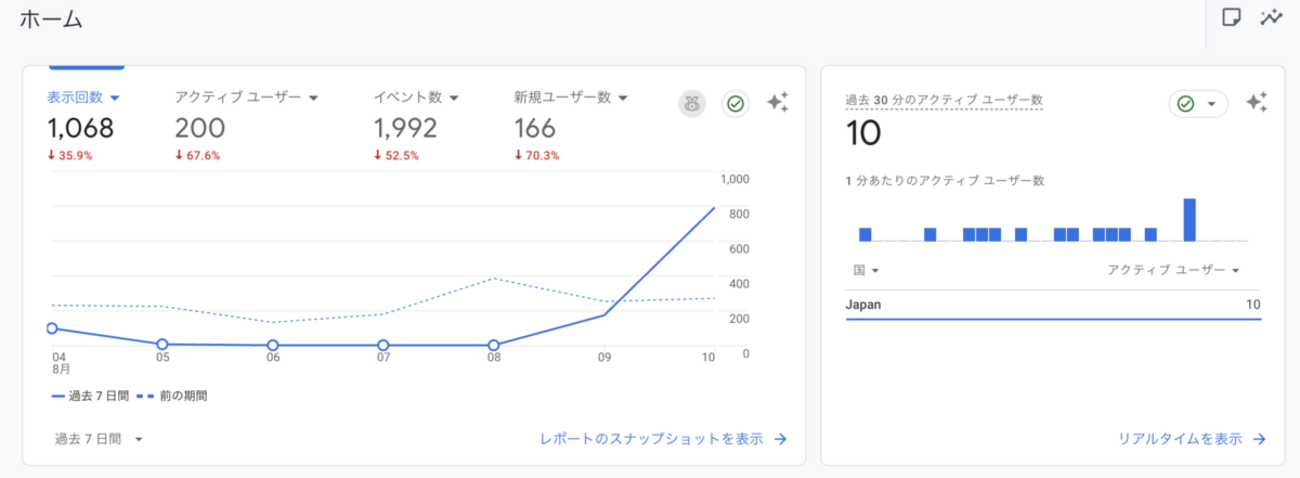This screenshot has width=1300, height=478.
Task: Click the 08 data point on the chart
Action: (x=493, y=345)
